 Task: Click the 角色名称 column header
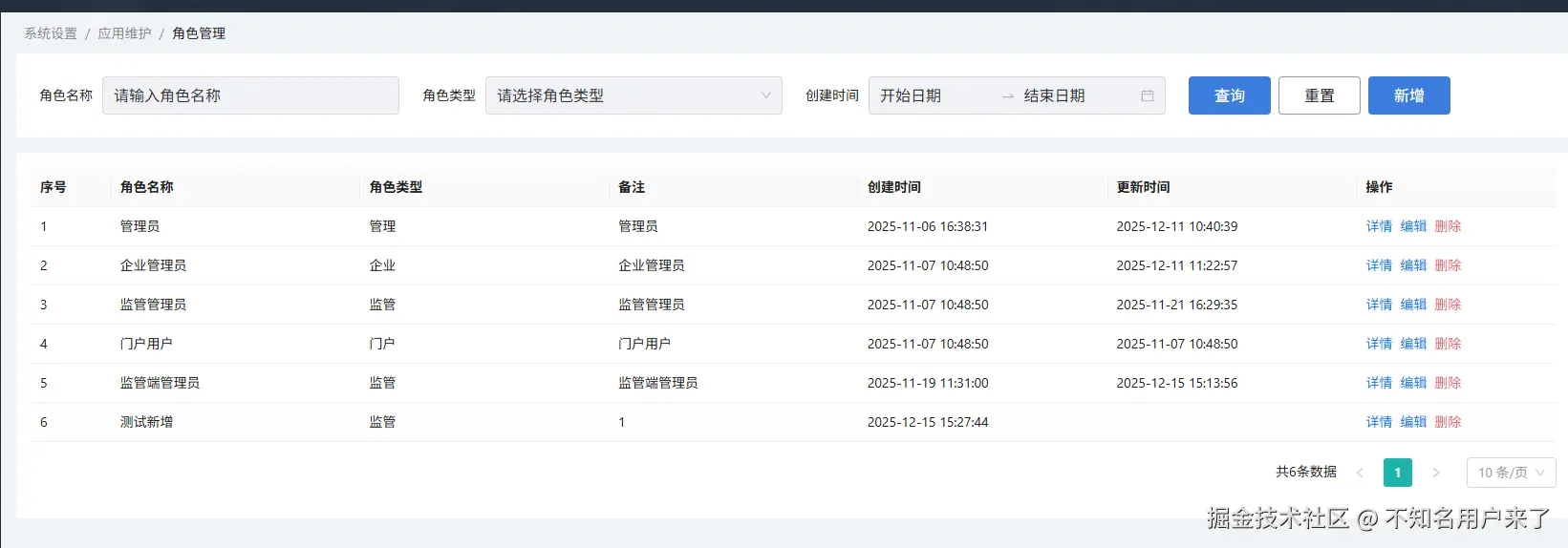tap(146, 187)
